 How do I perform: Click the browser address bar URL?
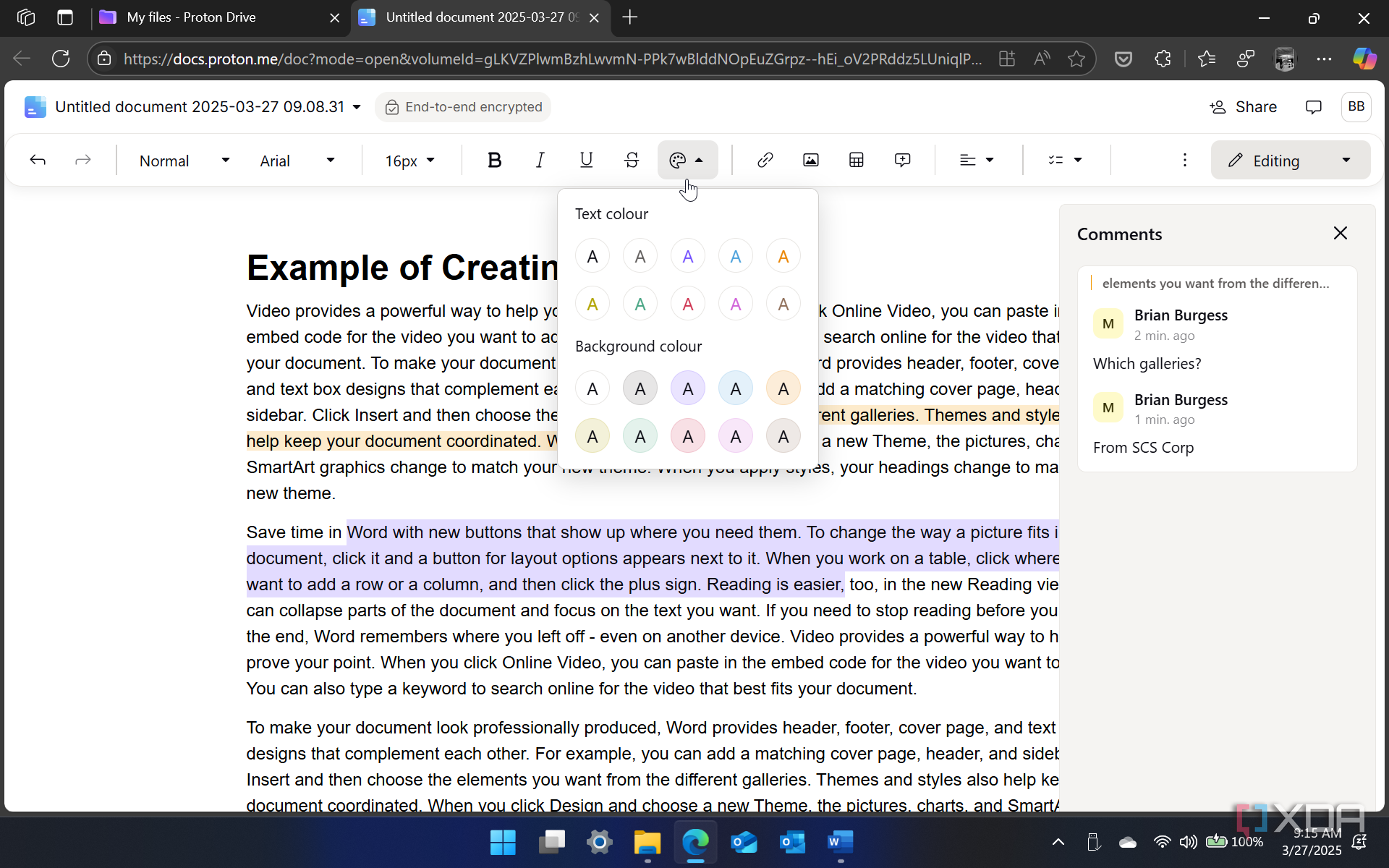click(x=551, y=59)
